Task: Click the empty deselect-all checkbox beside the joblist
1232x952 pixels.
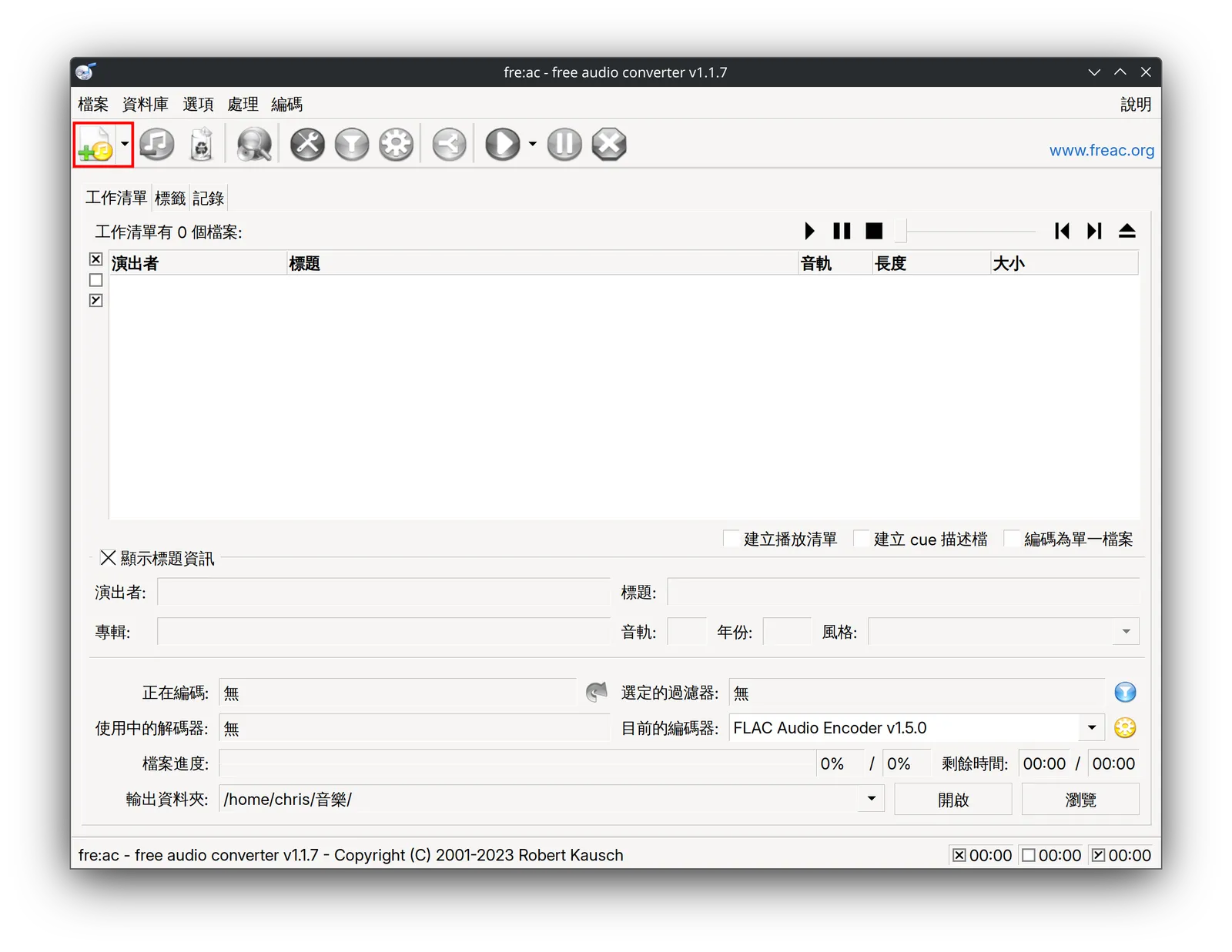Action: point(95,280)
